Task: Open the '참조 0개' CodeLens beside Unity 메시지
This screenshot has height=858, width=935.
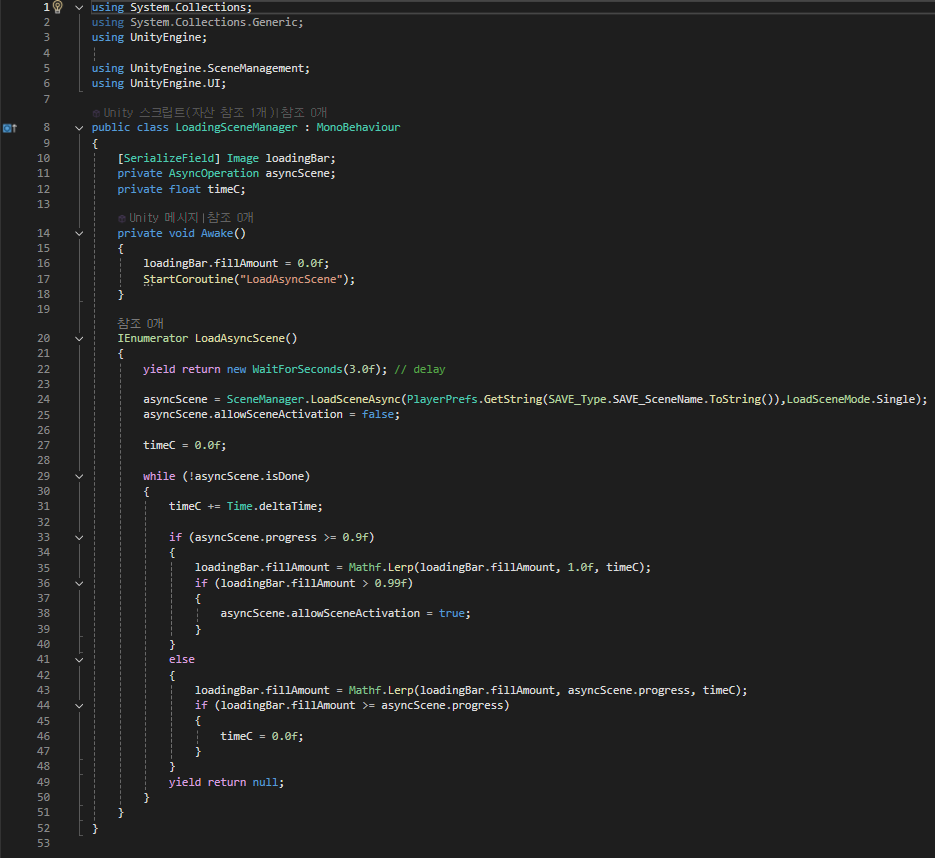Action: [230, 218]
